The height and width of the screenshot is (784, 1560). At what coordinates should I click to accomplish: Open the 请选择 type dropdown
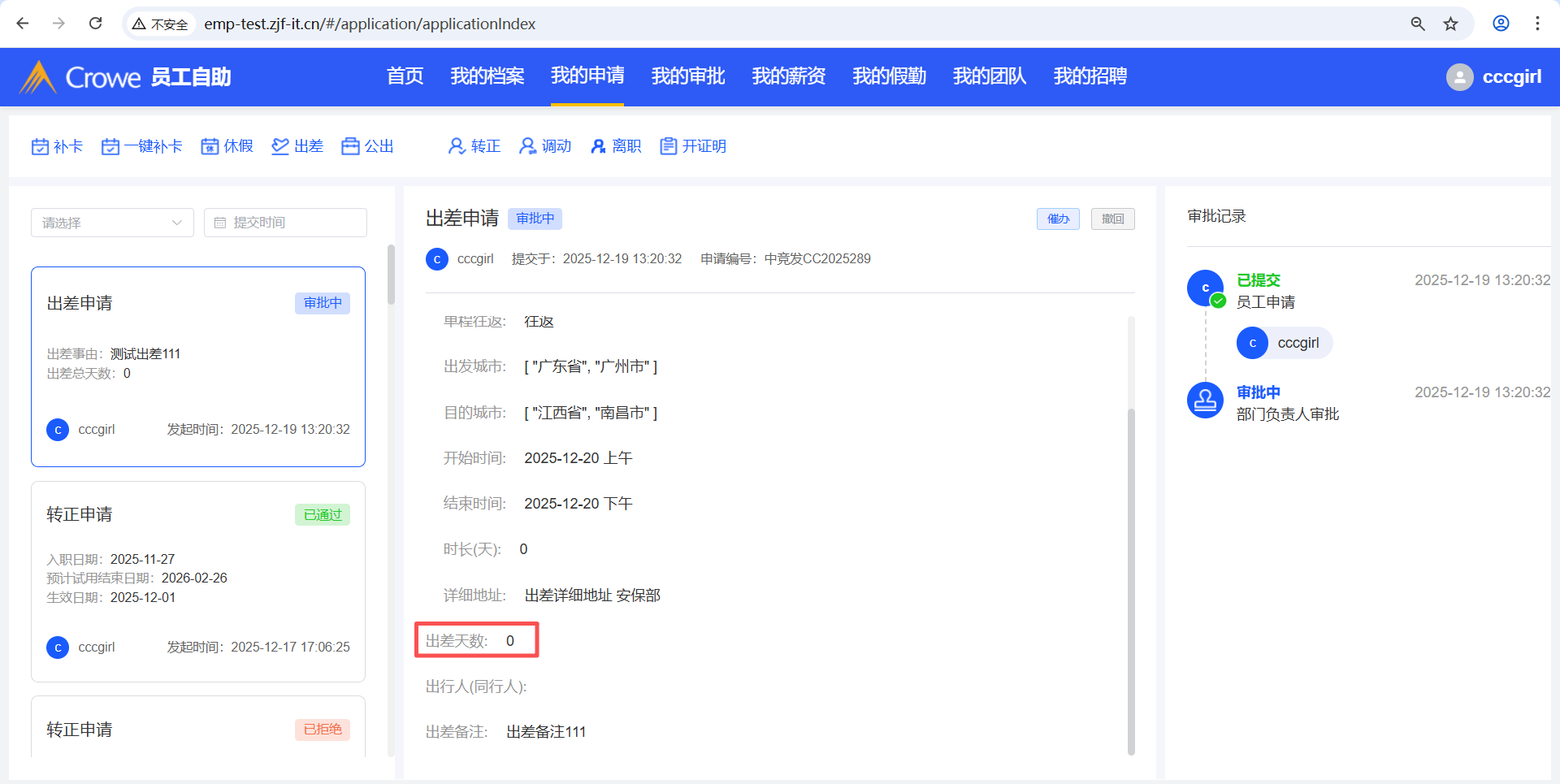click(x=112, y=223)
